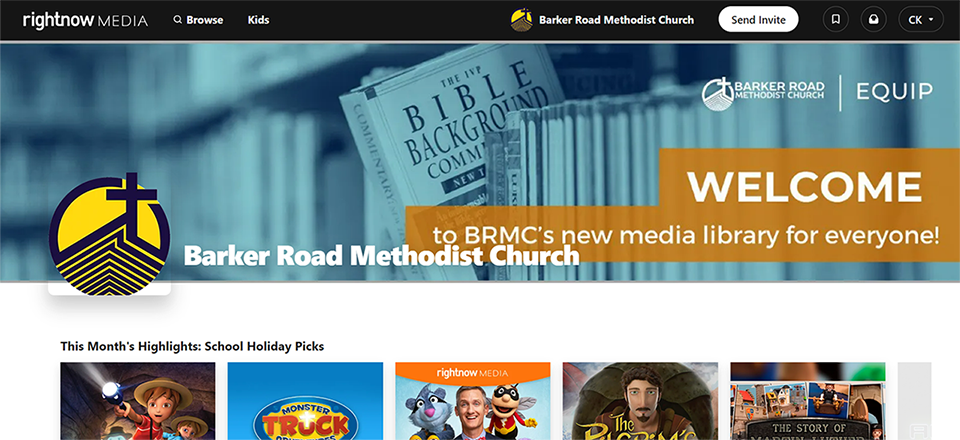Open the Browse menu

point(198,20)
